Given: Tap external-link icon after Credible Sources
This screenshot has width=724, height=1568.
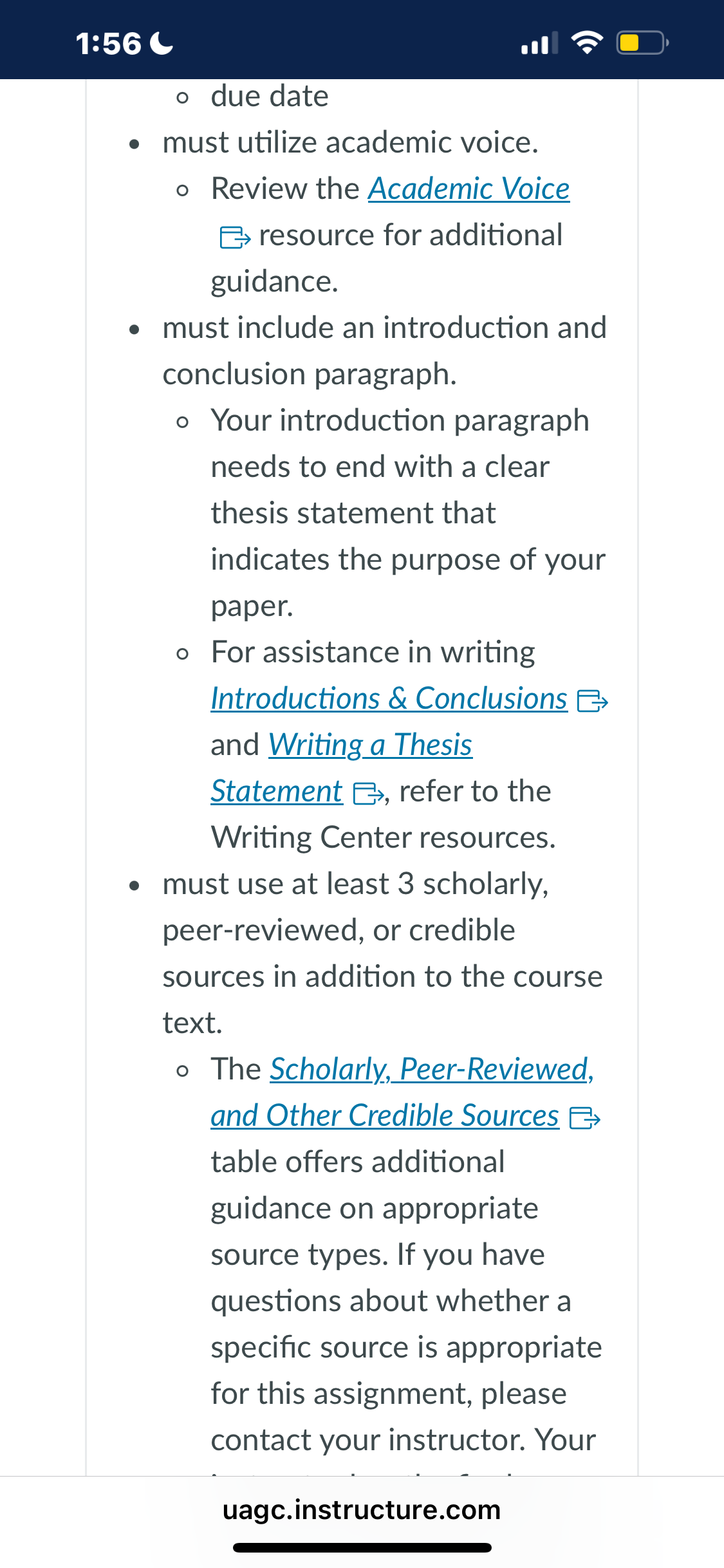Looking at the screenshot, I should [585, 1117].
